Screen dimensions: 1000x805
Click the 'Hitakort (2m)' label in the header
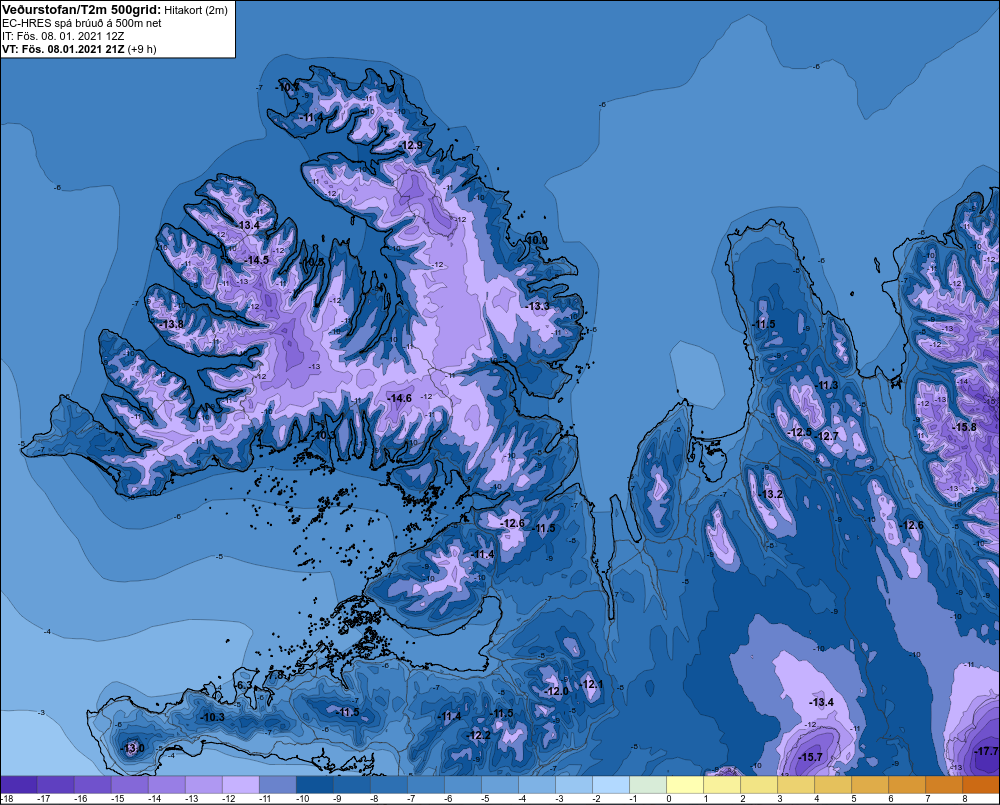pos(196,10)
